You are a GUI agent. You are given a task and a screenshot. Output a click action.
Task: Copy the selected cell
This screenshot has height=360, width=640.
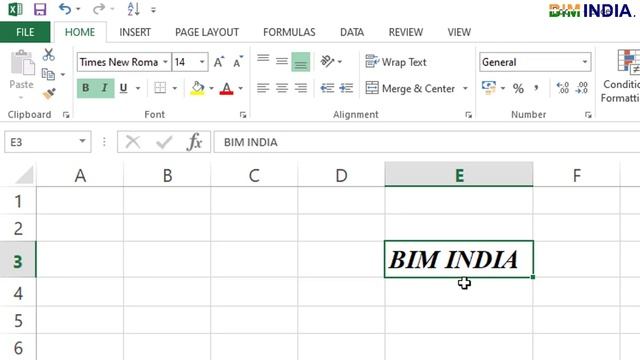[48, 74]
